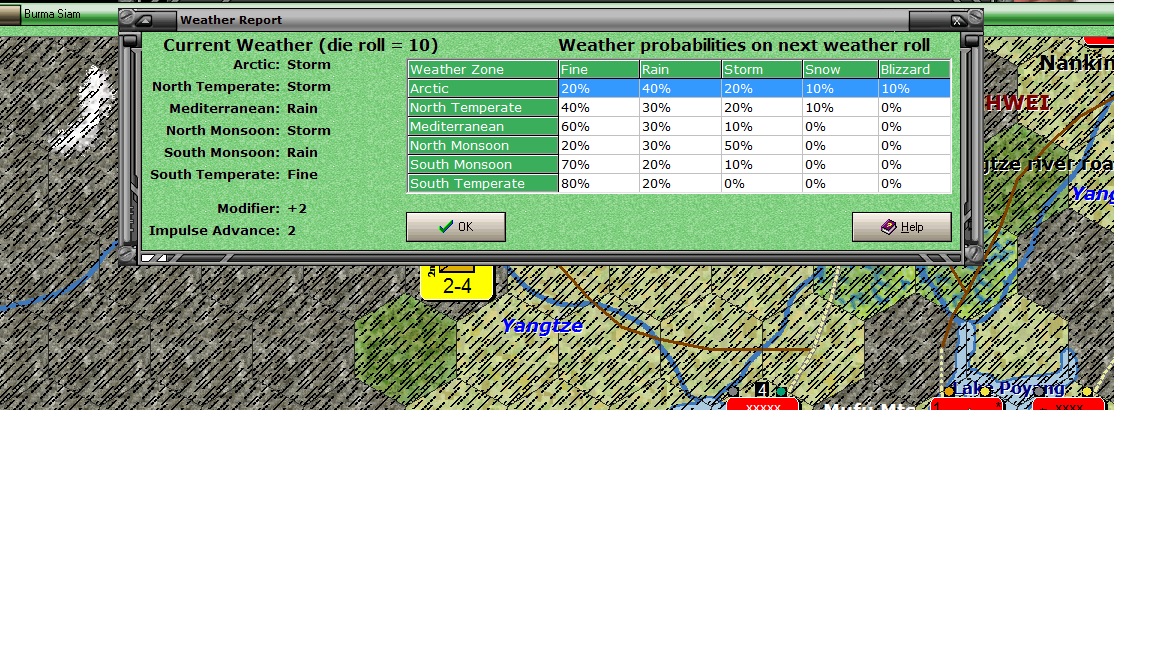Select the North Monsoon zone row

point(679,145)
